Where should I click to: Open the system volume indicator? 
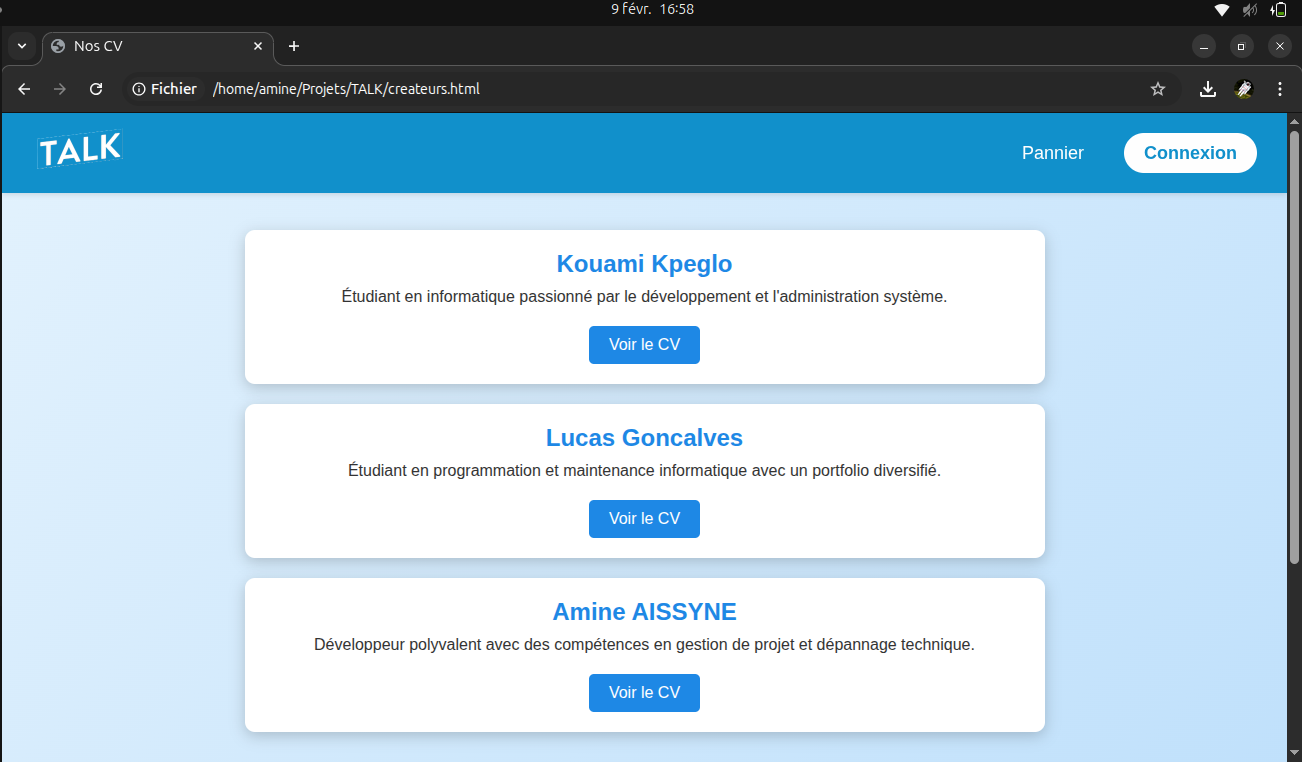pyautogui.click(x=1250, y=10)
